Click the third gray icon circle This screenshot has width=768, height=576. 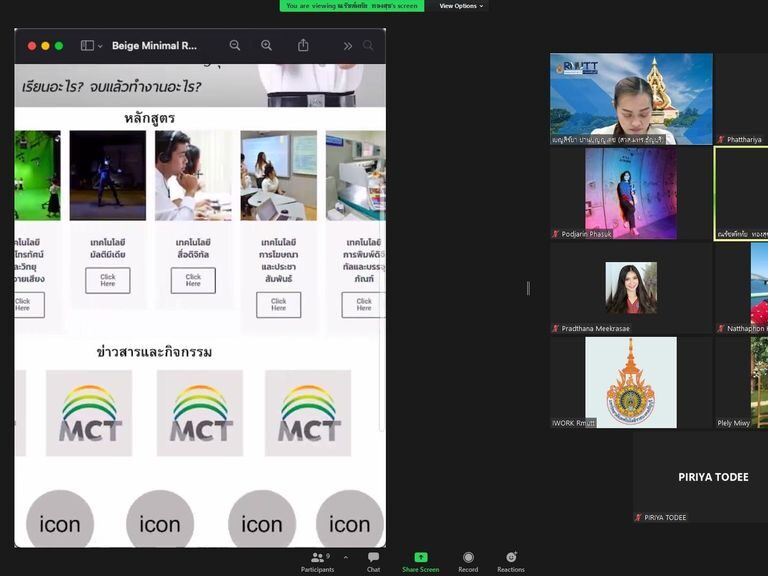(262, 519)
